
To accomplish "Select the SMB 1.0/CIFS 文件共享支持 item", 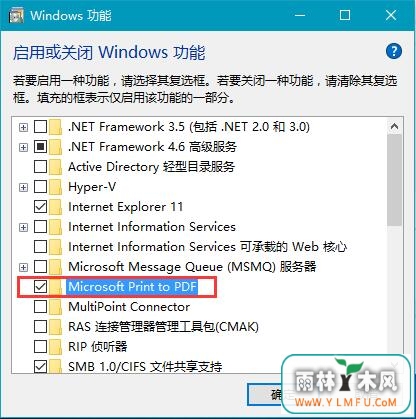I will coord(145,367).
